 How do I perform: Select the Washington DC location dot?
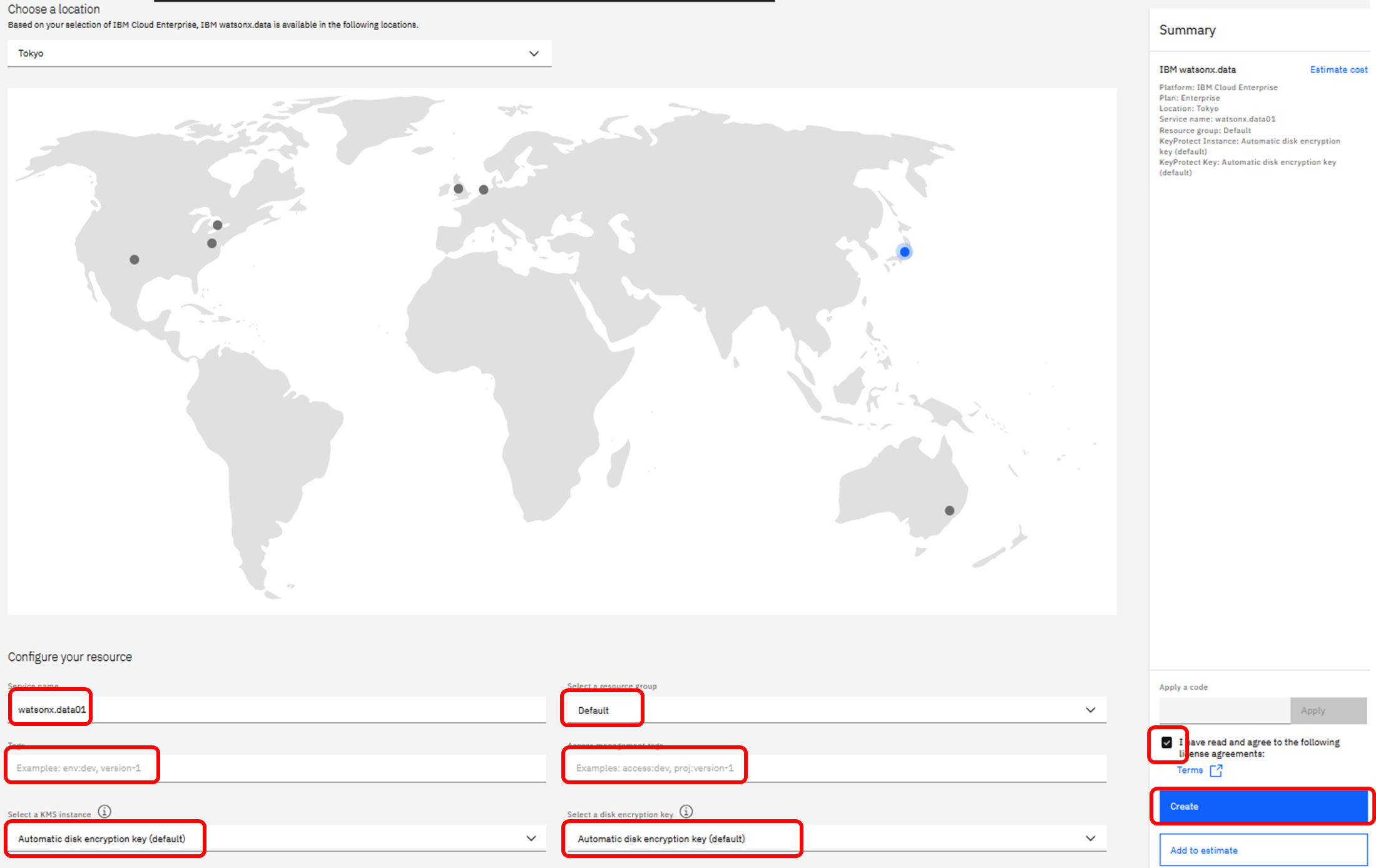(212, 243)
